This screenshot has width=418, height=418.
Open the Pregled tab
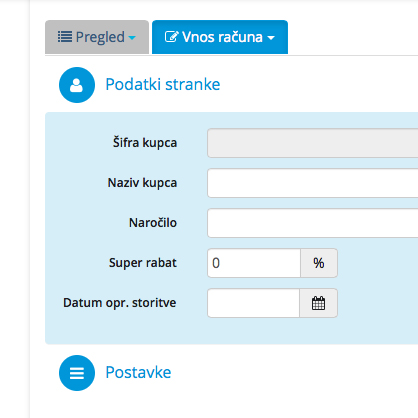coord(97,37)
